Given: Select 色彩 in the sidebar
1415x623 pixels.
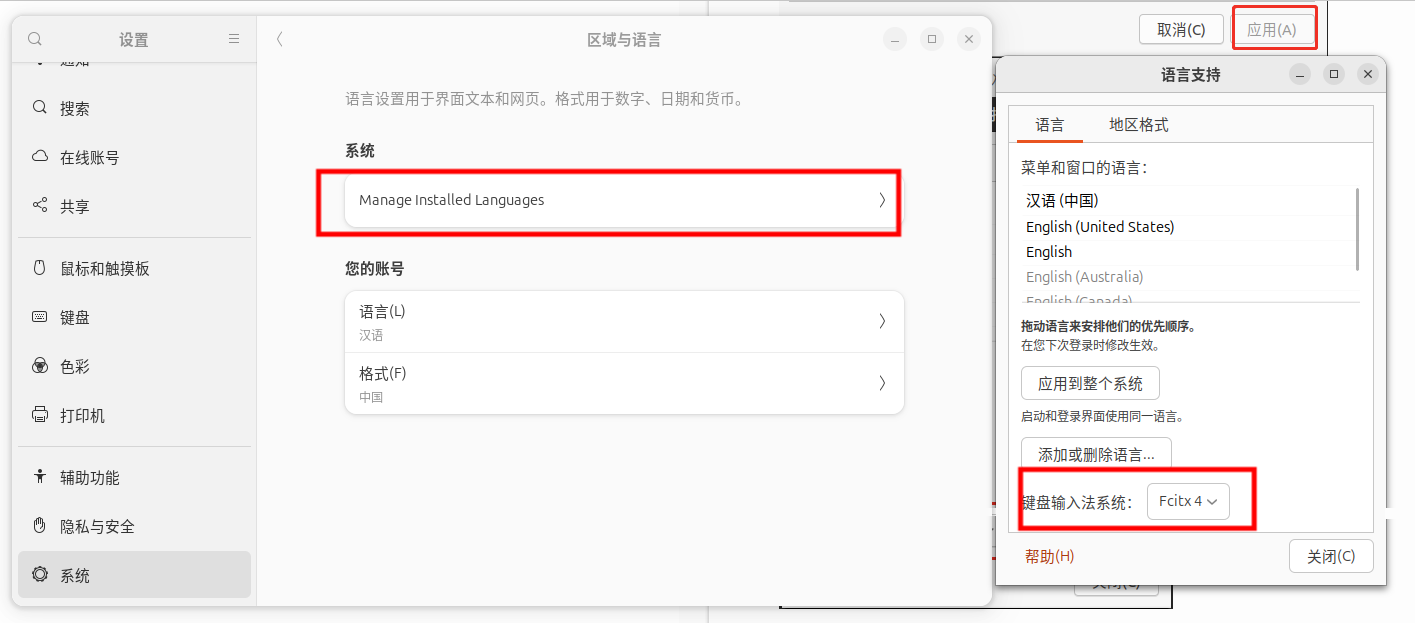Looking at the screenshot, I should tap(75, 366).
